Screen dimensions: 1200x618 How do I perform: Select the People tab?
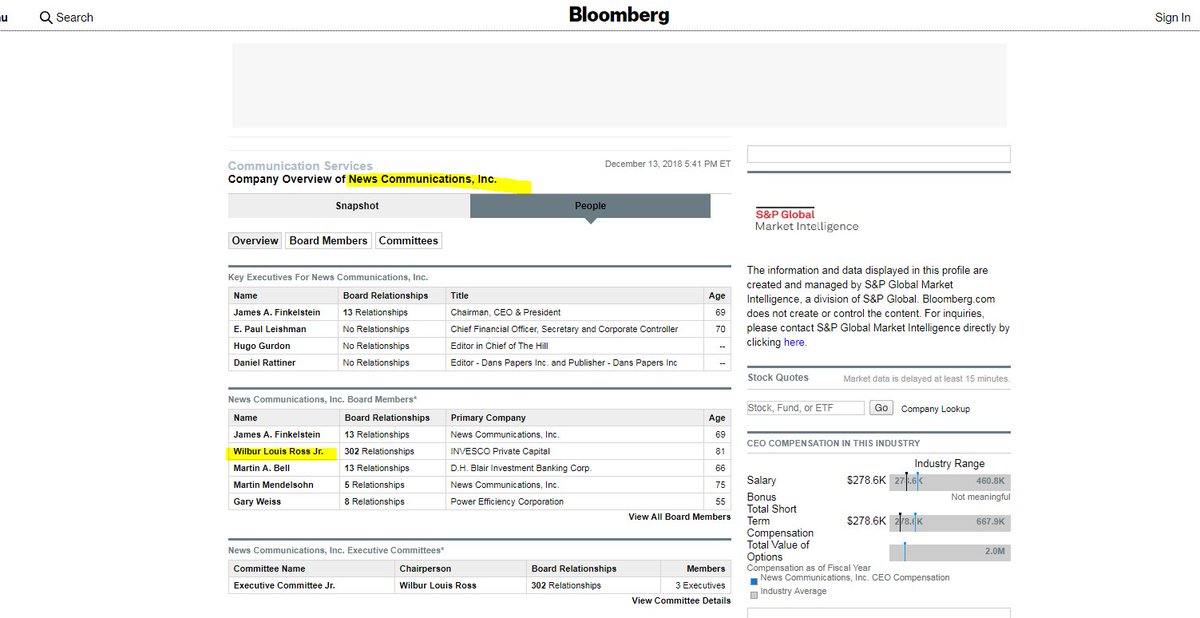(x=590, y=206)
